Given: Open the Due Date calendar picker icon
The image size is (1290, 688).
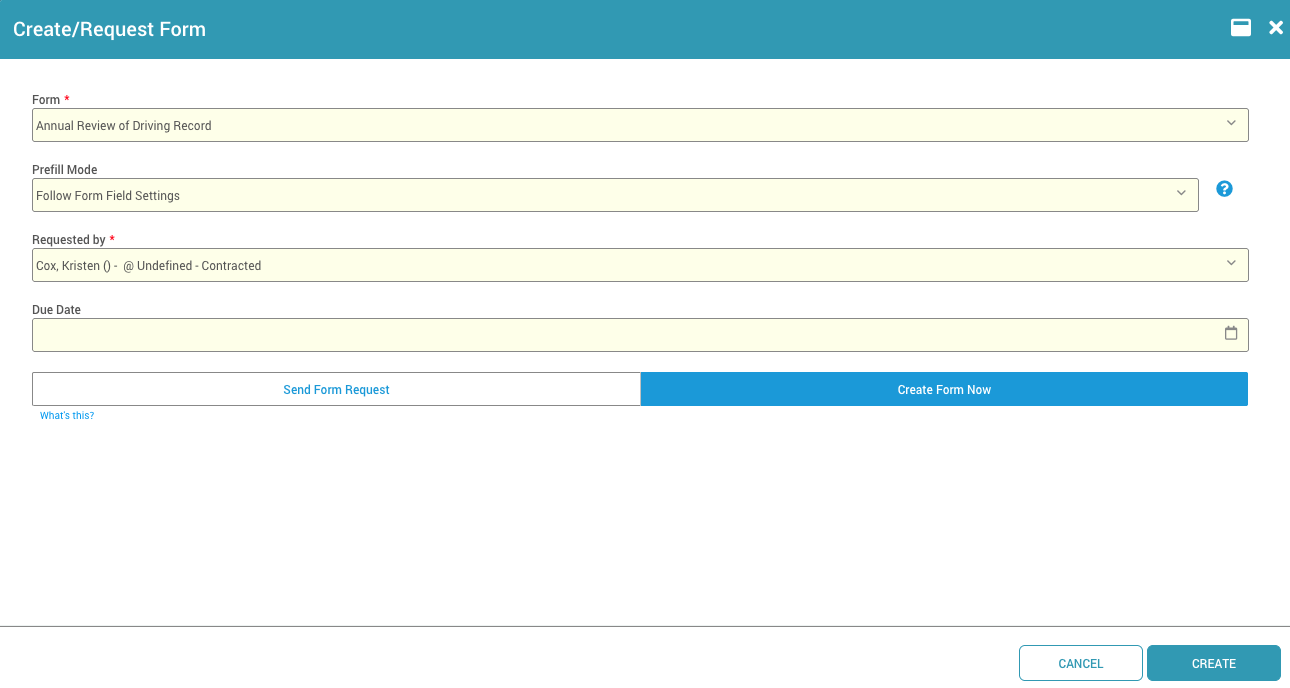Looking at the screenshot, I should tap(1231, 334).
